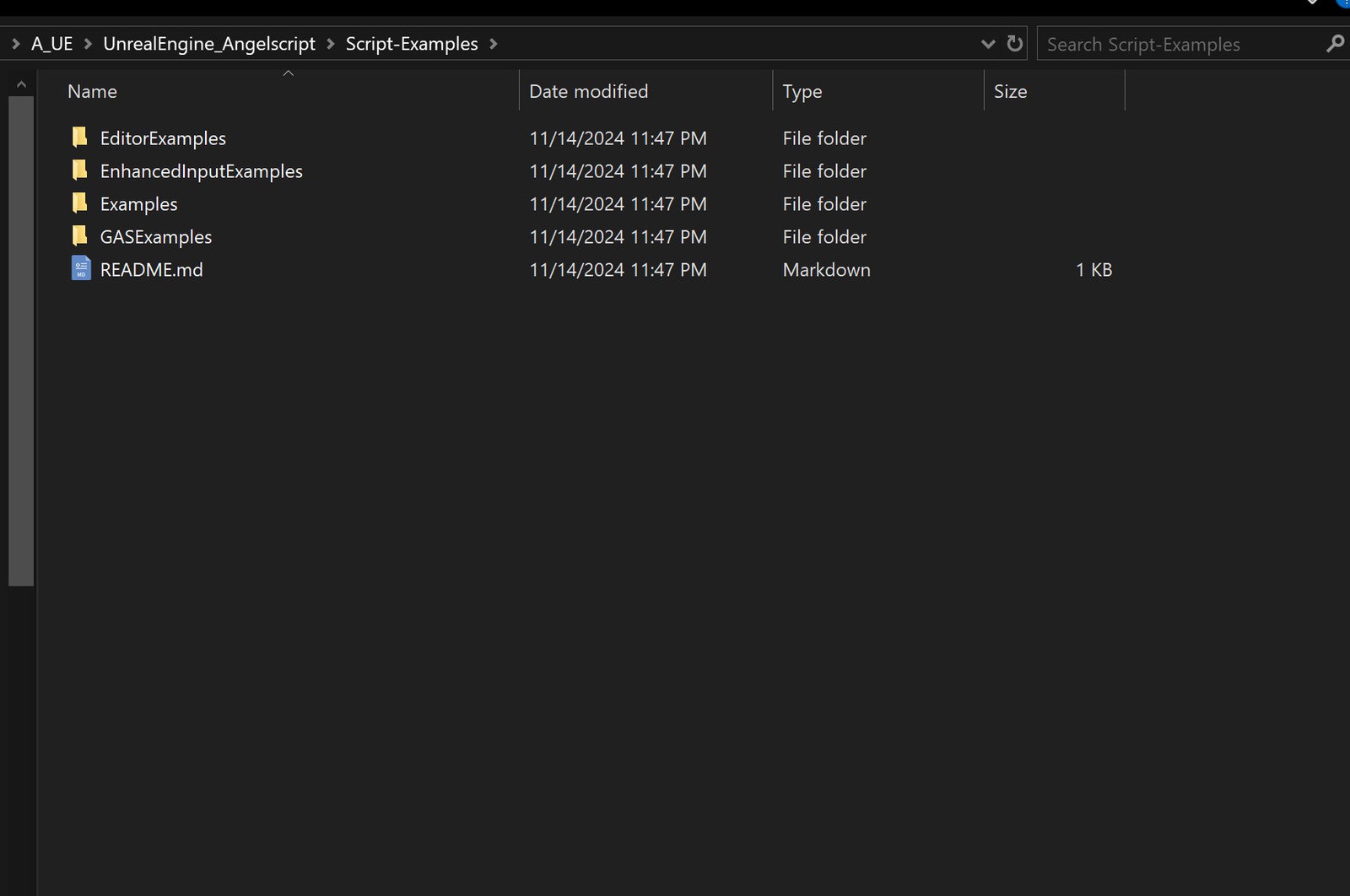
Task: Click the date modified of EditorExamples
Action: click(x=618, y=138)
